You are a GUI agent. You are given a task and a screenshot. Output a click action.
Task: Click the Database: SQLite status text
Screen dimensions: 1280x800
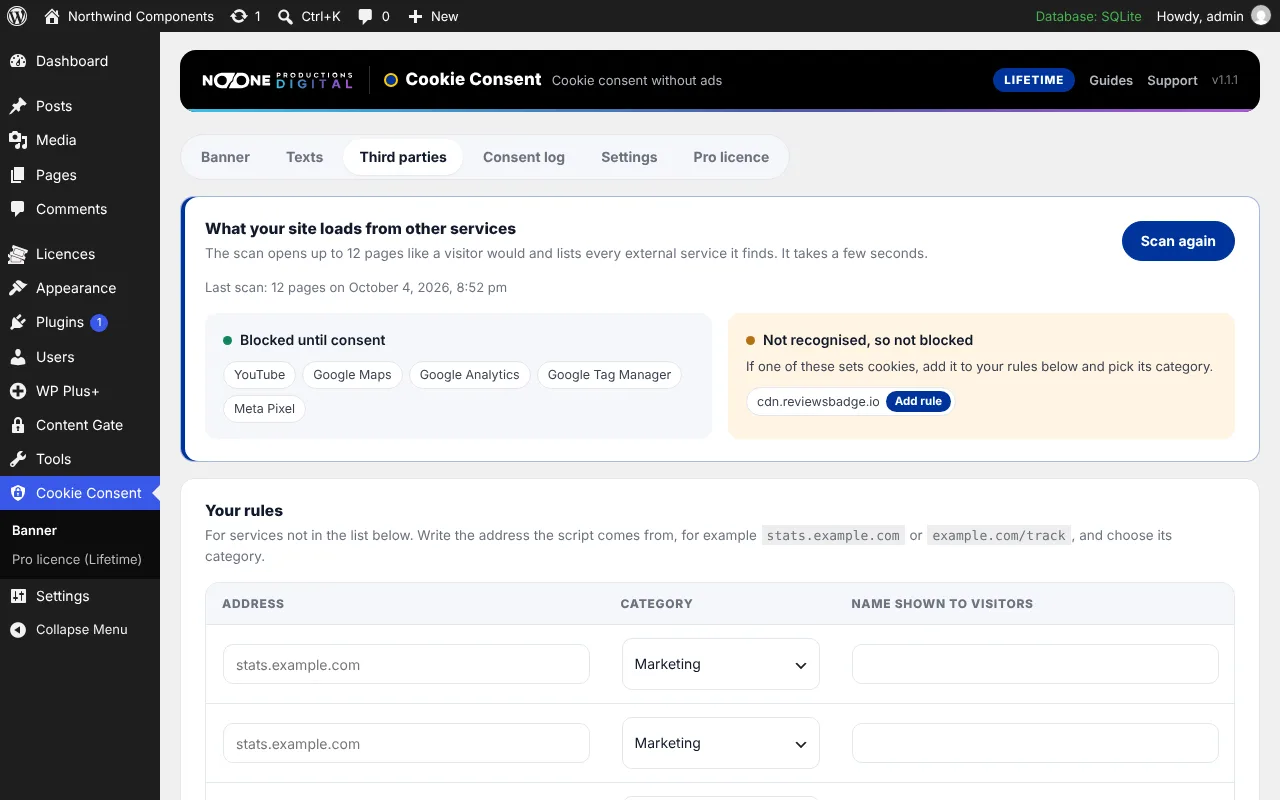[x=1088, y=16]
